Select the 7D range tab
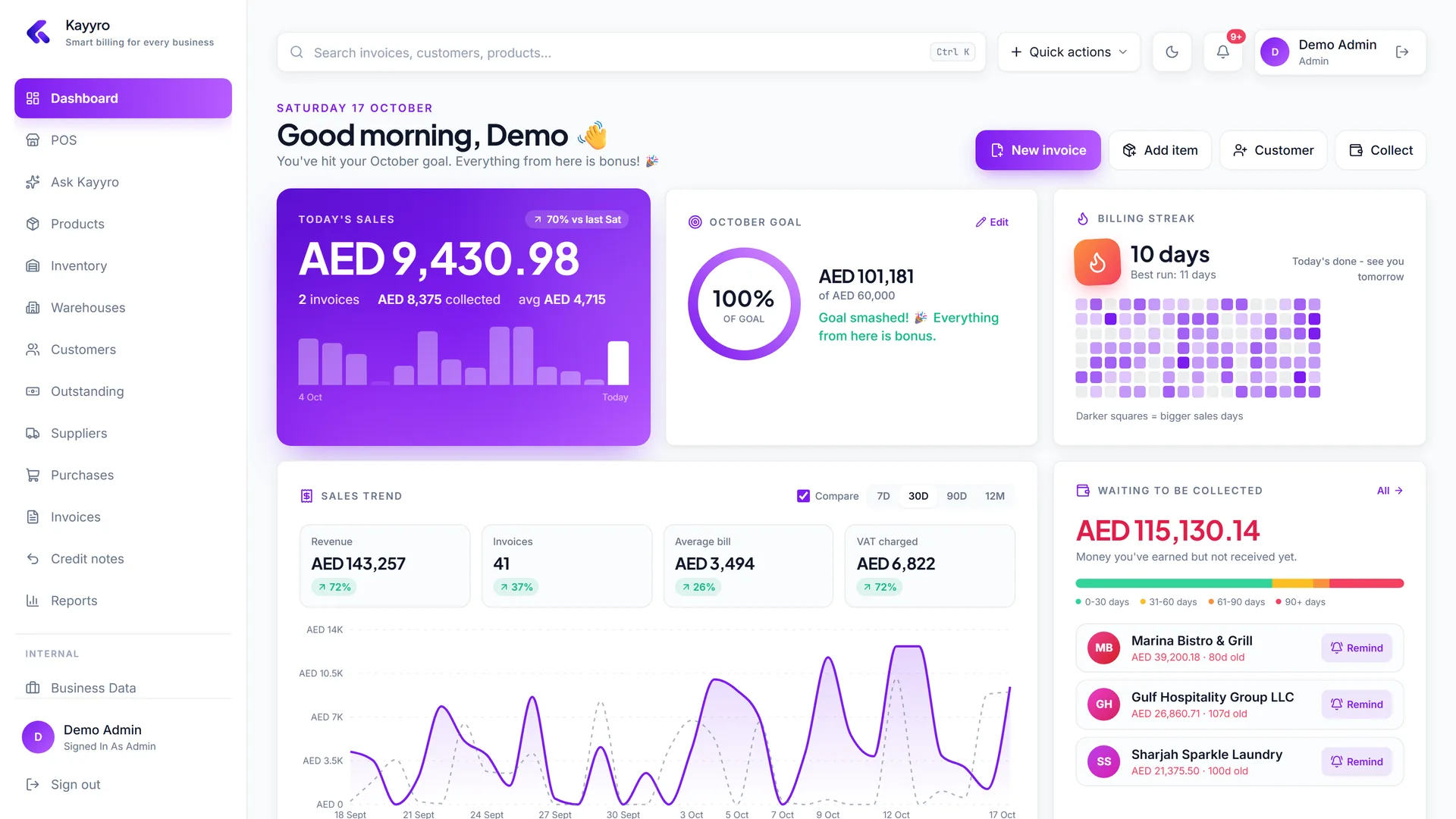The height and width of the screenshot is (819, 1456). pos(883,496)
